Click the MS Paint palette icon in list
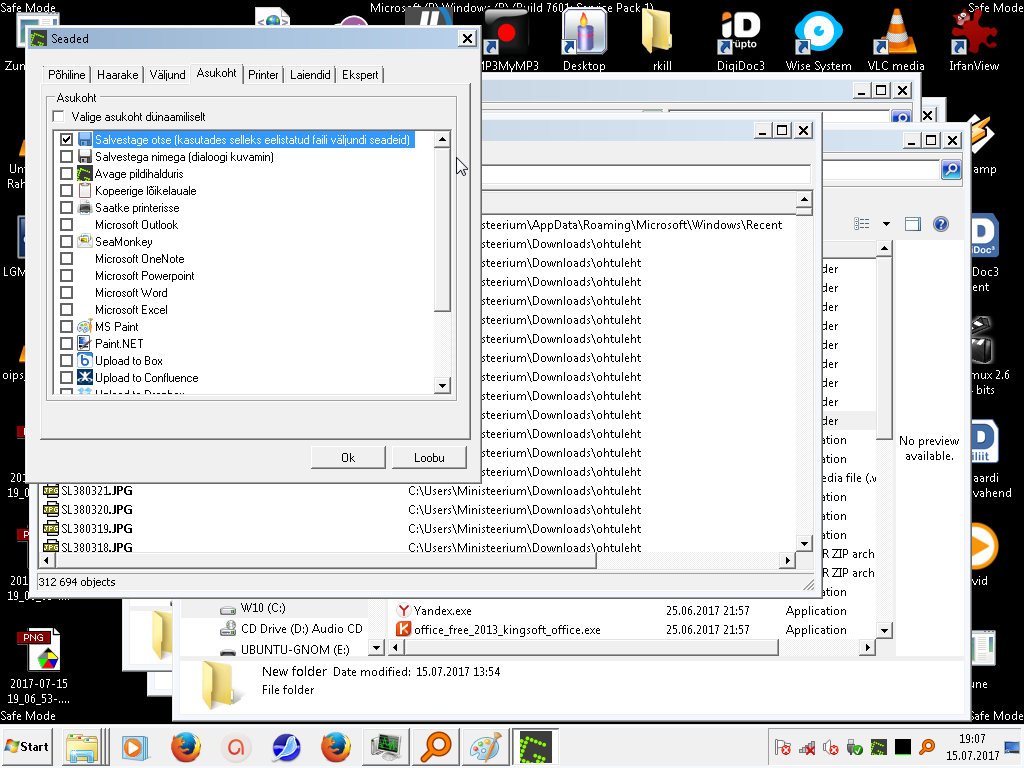1024x768 pixels. pos(85,327)
